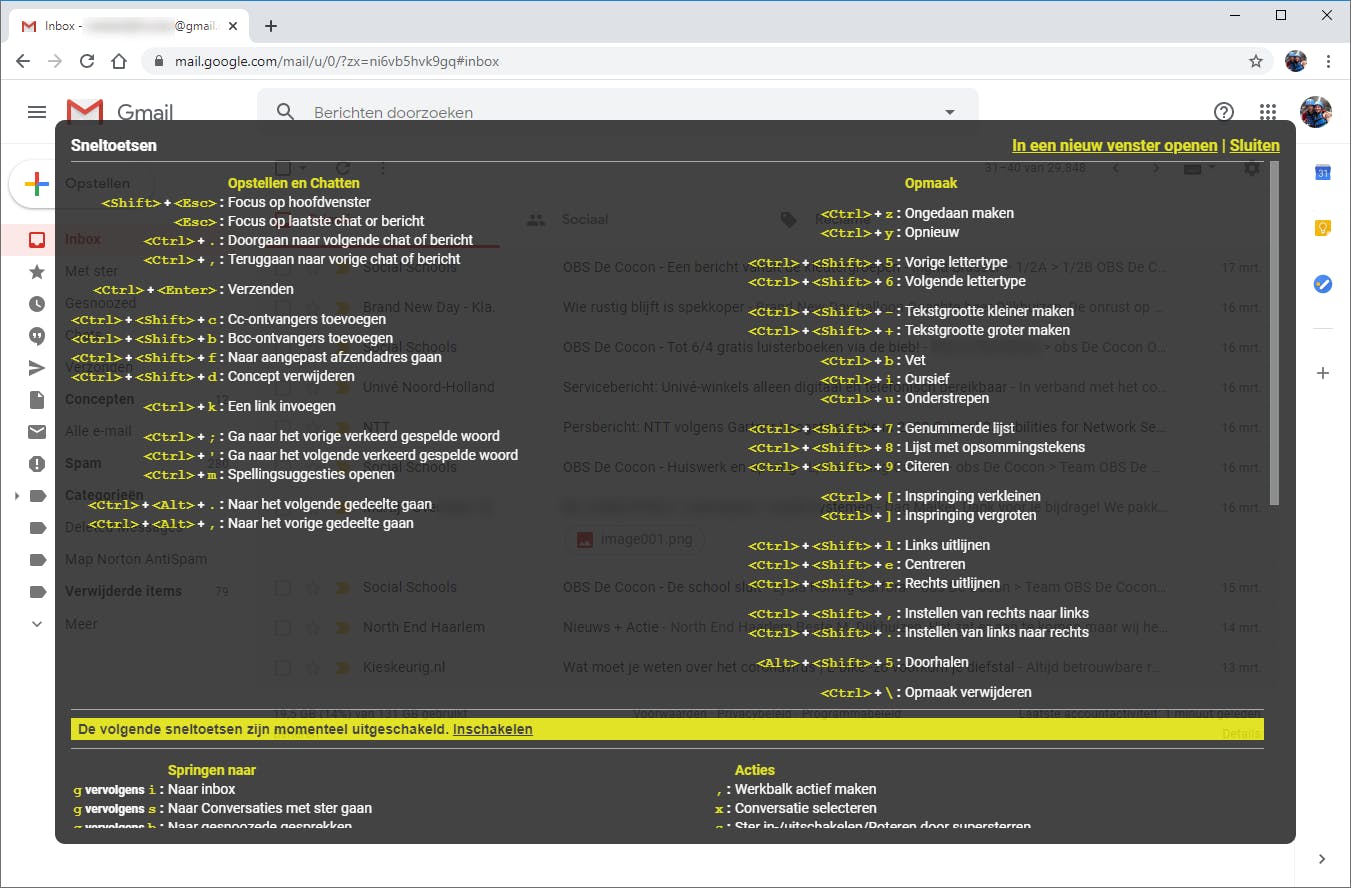Viewport: 1351px width, 888px height.
Task: Click the get add-ons plus icon
Action: click(1322, 373)
